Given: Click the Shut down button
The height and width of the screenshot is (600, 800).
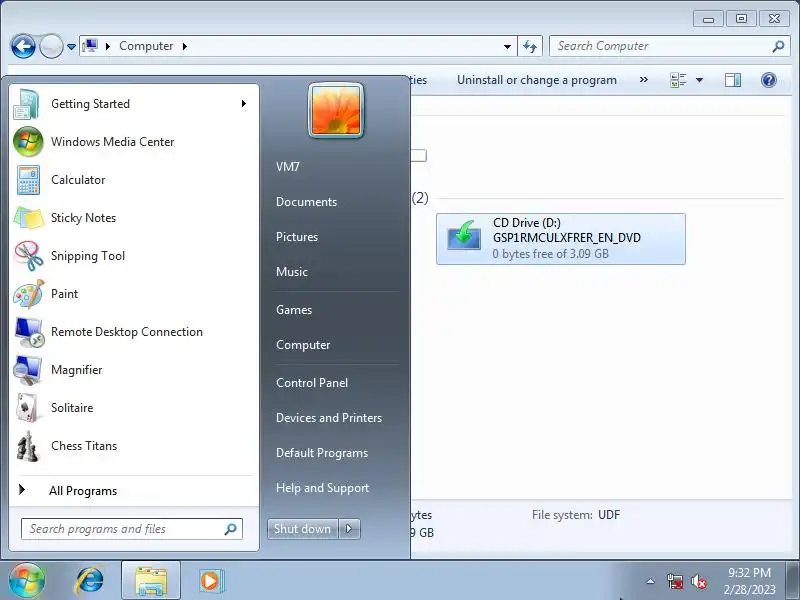Looking at the screenshot, I should 303,529.
